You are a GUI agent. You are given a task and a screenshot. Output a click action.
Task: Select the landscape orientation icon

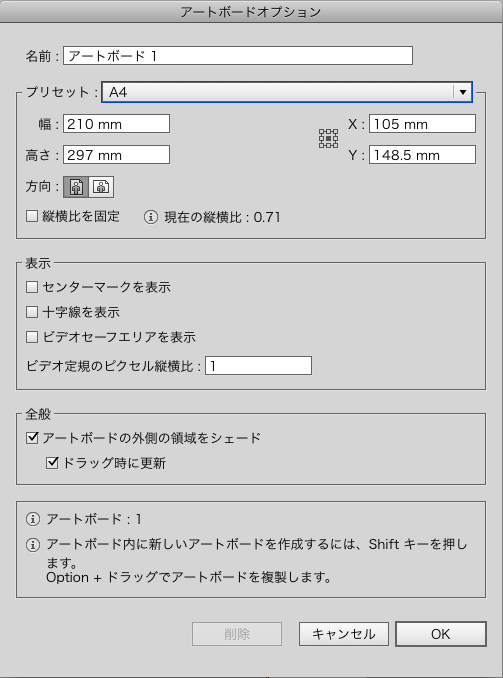point(101,187)
